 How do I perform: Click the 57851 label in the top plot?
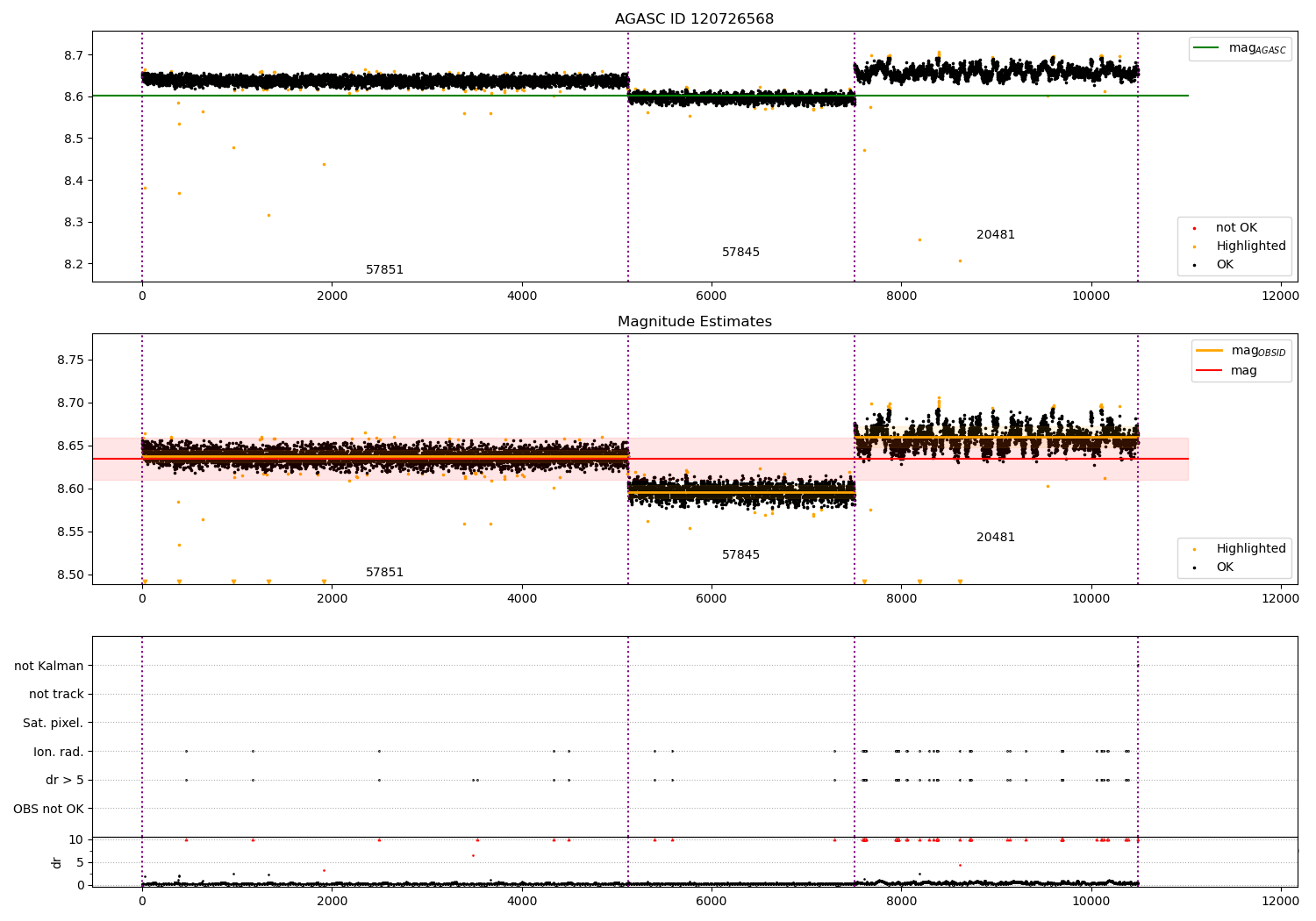pyautogui.click(x=384, y=270)
